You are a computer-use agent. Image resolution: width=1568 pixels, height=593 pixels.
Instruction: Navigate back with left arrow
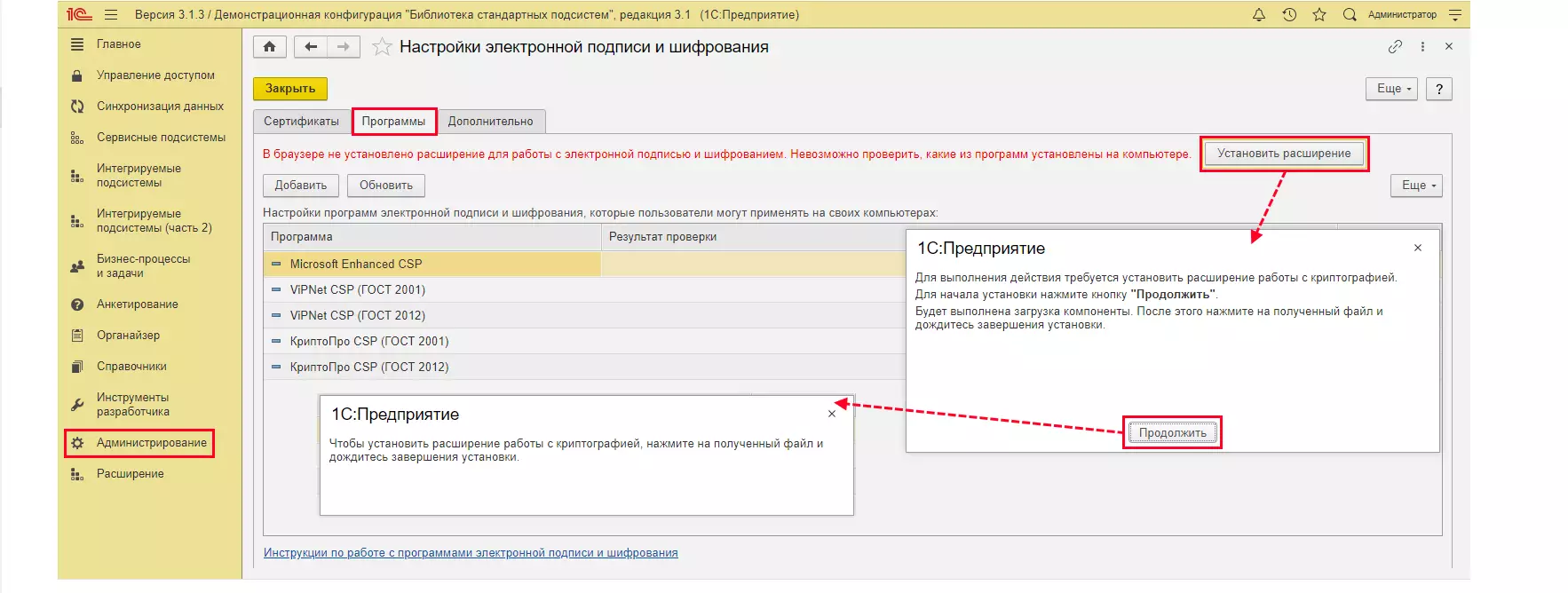pos(311,46)
